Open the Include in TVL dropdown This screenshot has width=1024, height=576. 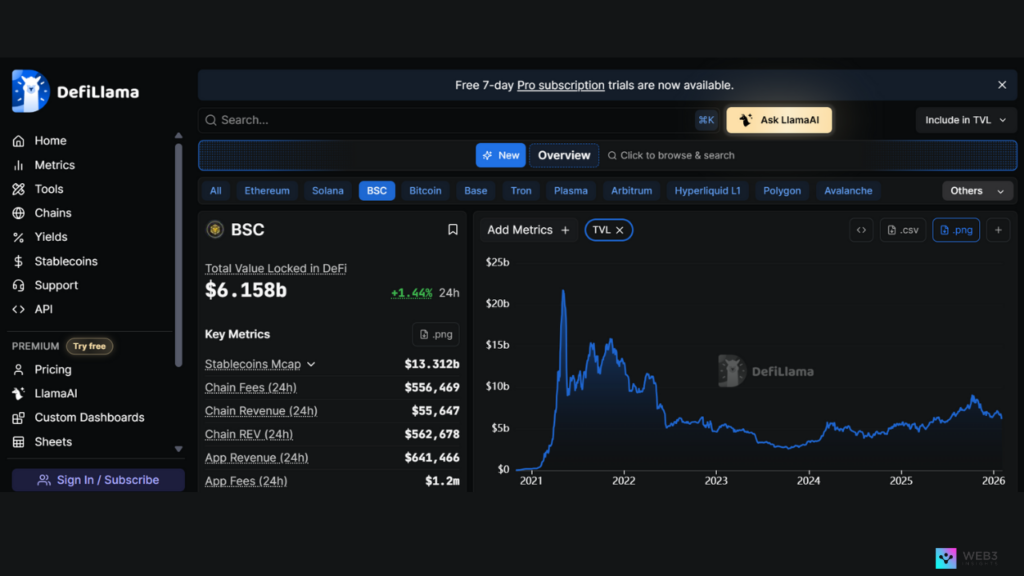click(965, 119)
